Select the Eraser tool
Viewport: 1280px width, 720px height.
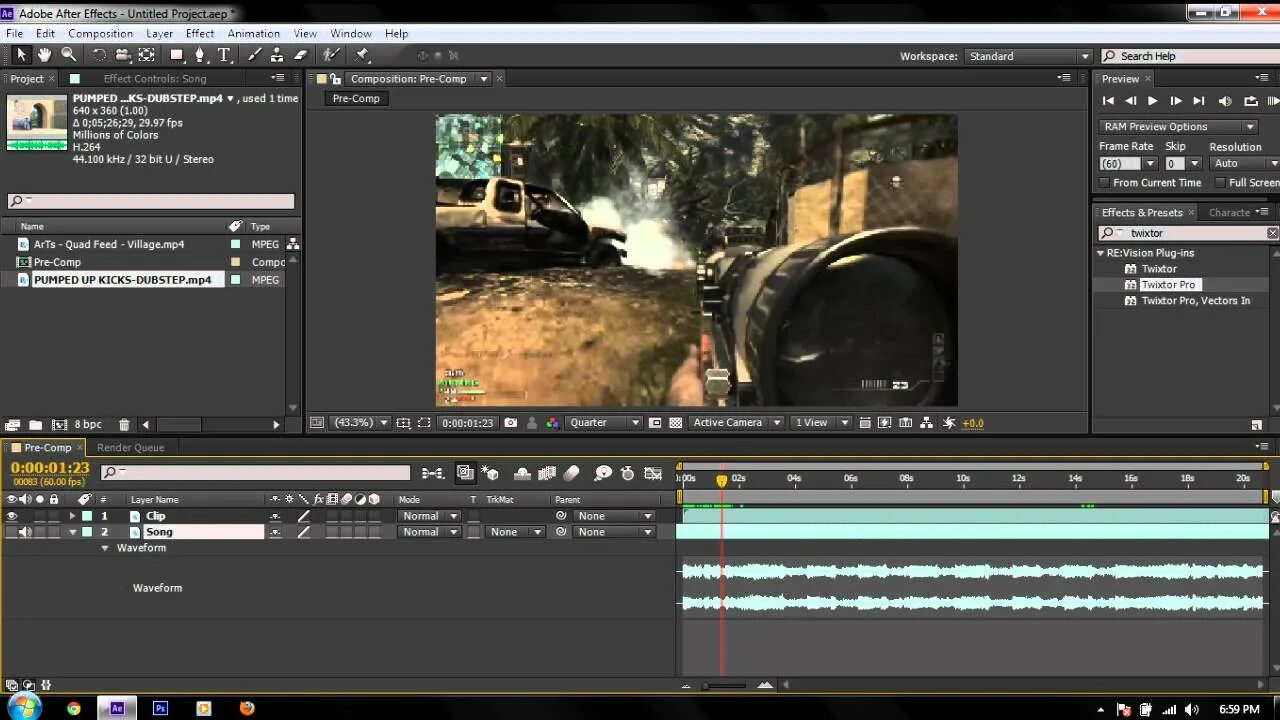(300, 56)
